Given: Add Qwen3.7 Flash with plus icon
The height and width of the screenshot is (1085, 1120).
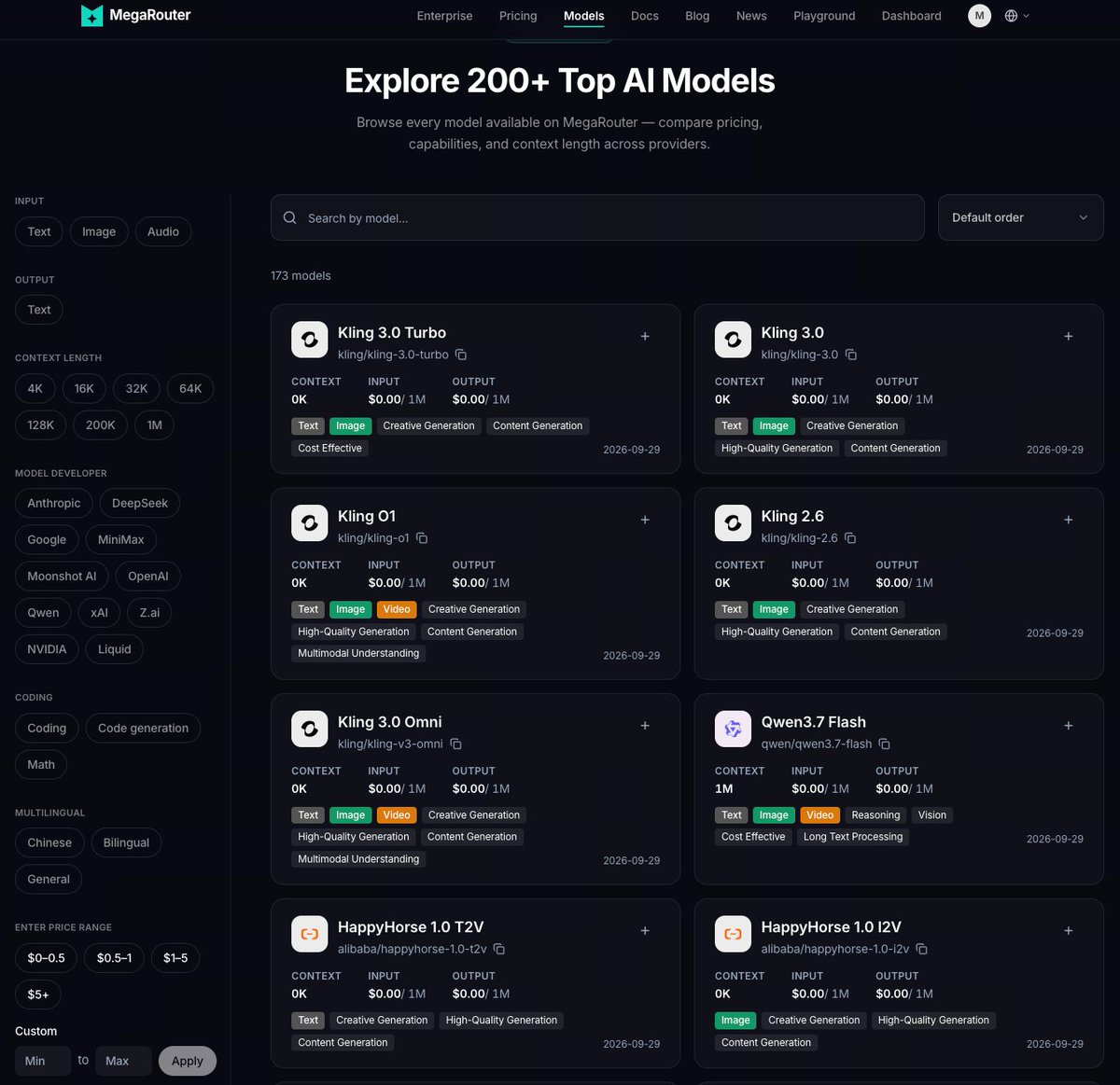Looking at the screenshot, I should point(1069,726).
